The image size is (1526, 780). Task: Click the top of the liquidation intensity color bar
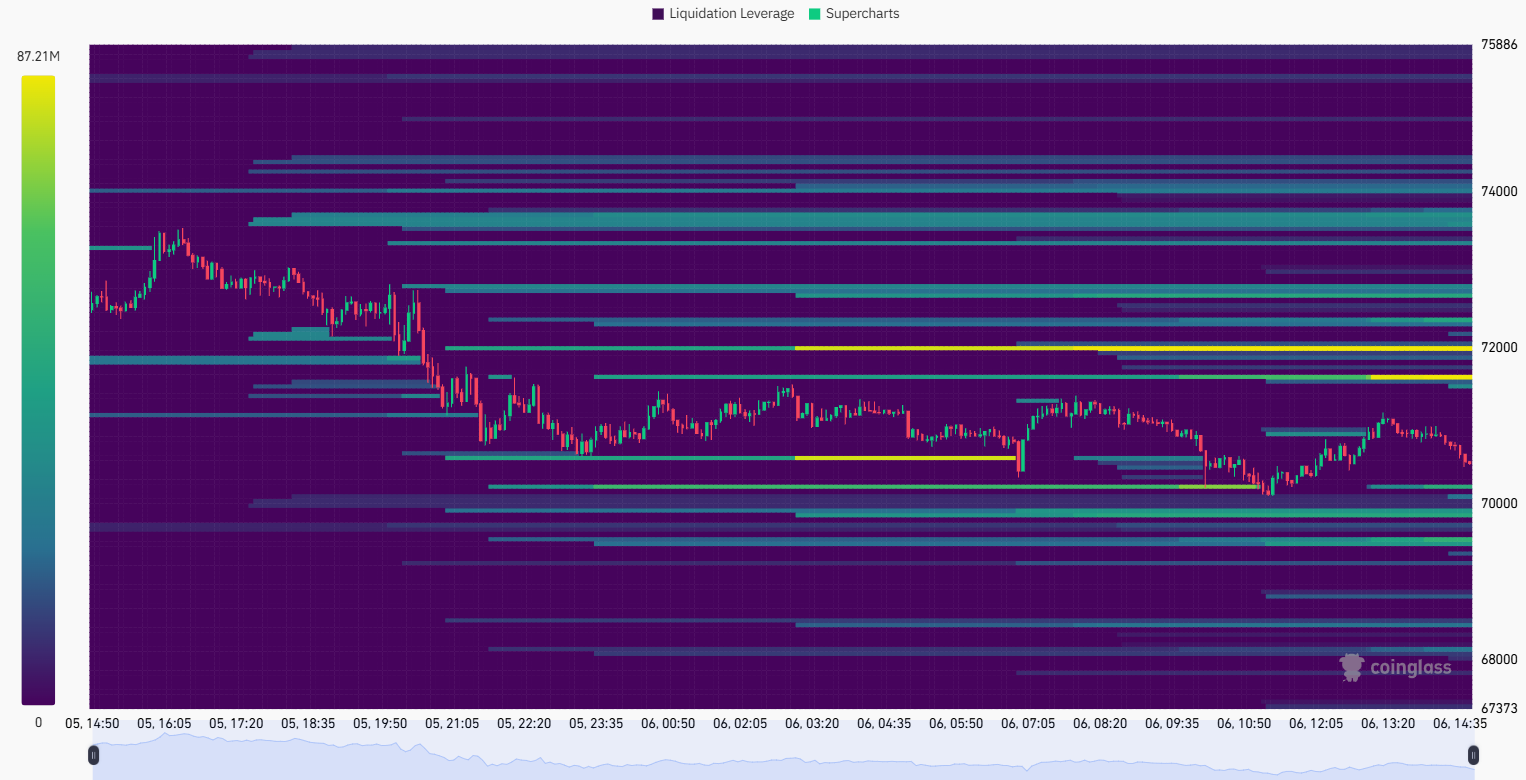pyautogui.click(x=36, y=80)
